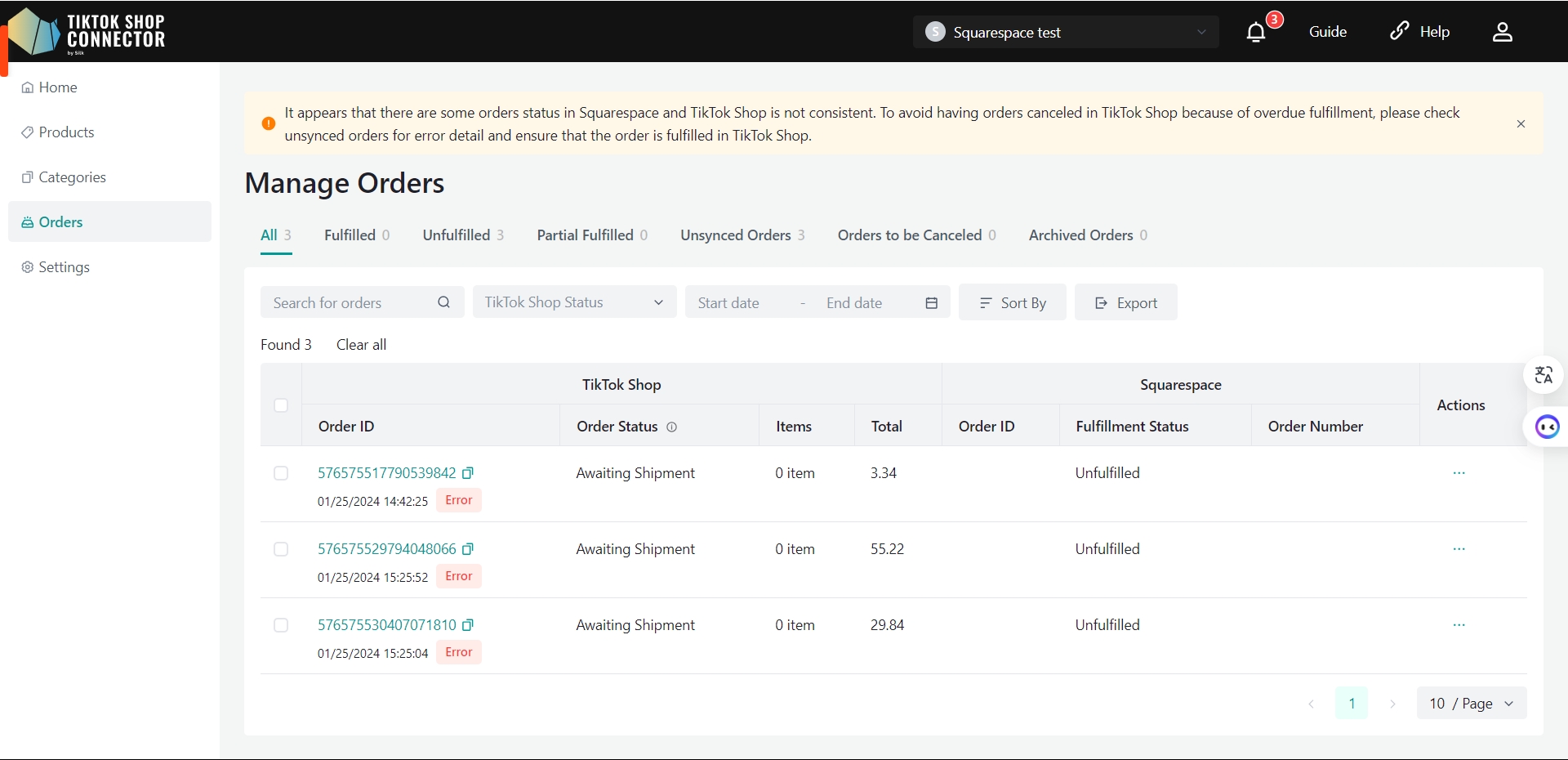Image resolution: width=1568 pixels, height=760 pixels.
Task: Click Error tag on order dated 15:25:04
Action: pyautogui.click(x=459, y=652)
